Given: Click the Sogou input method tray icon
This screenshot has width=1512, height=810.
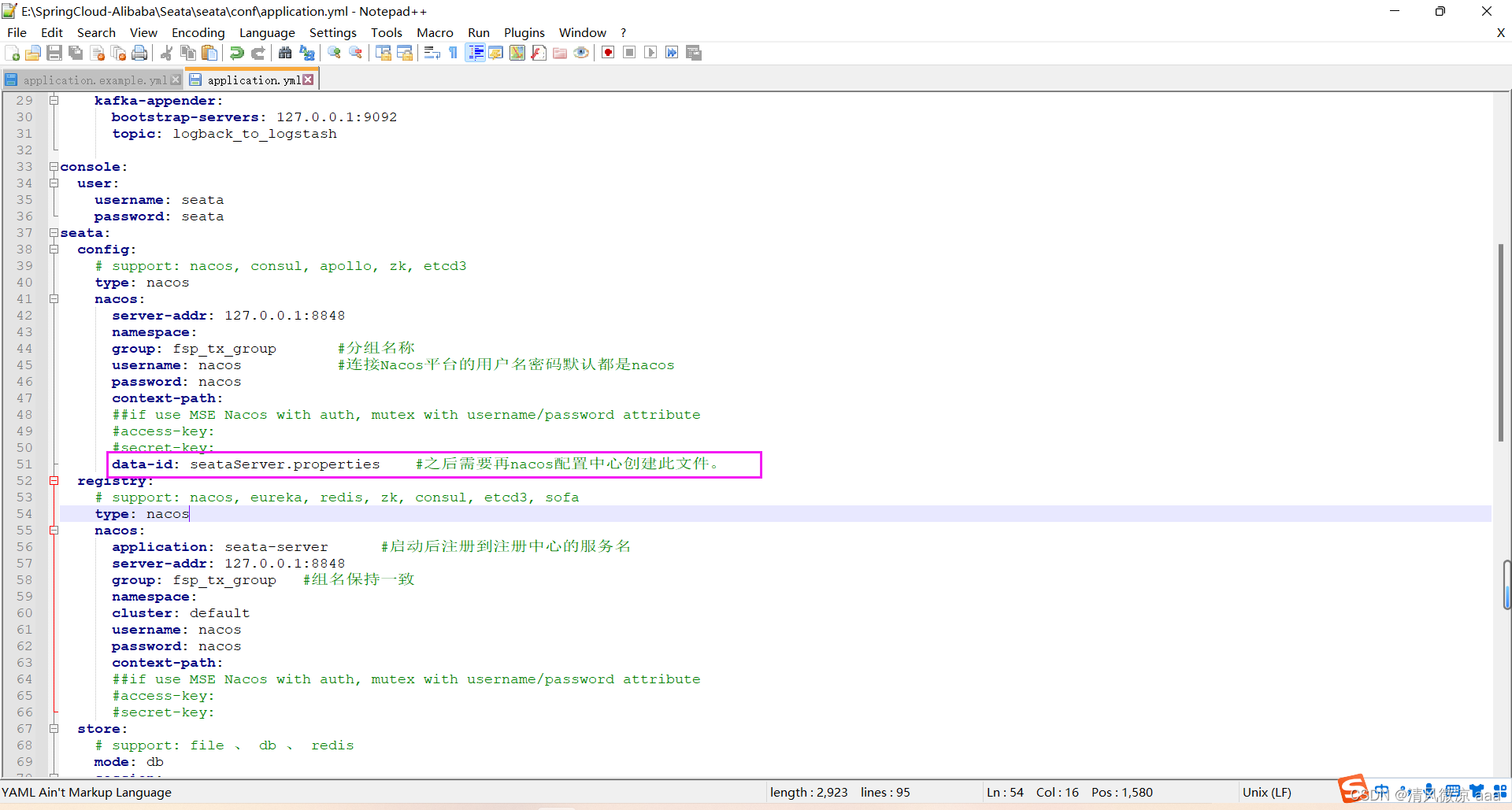Looking at the screenshot, I should (x=1353, y=789).
